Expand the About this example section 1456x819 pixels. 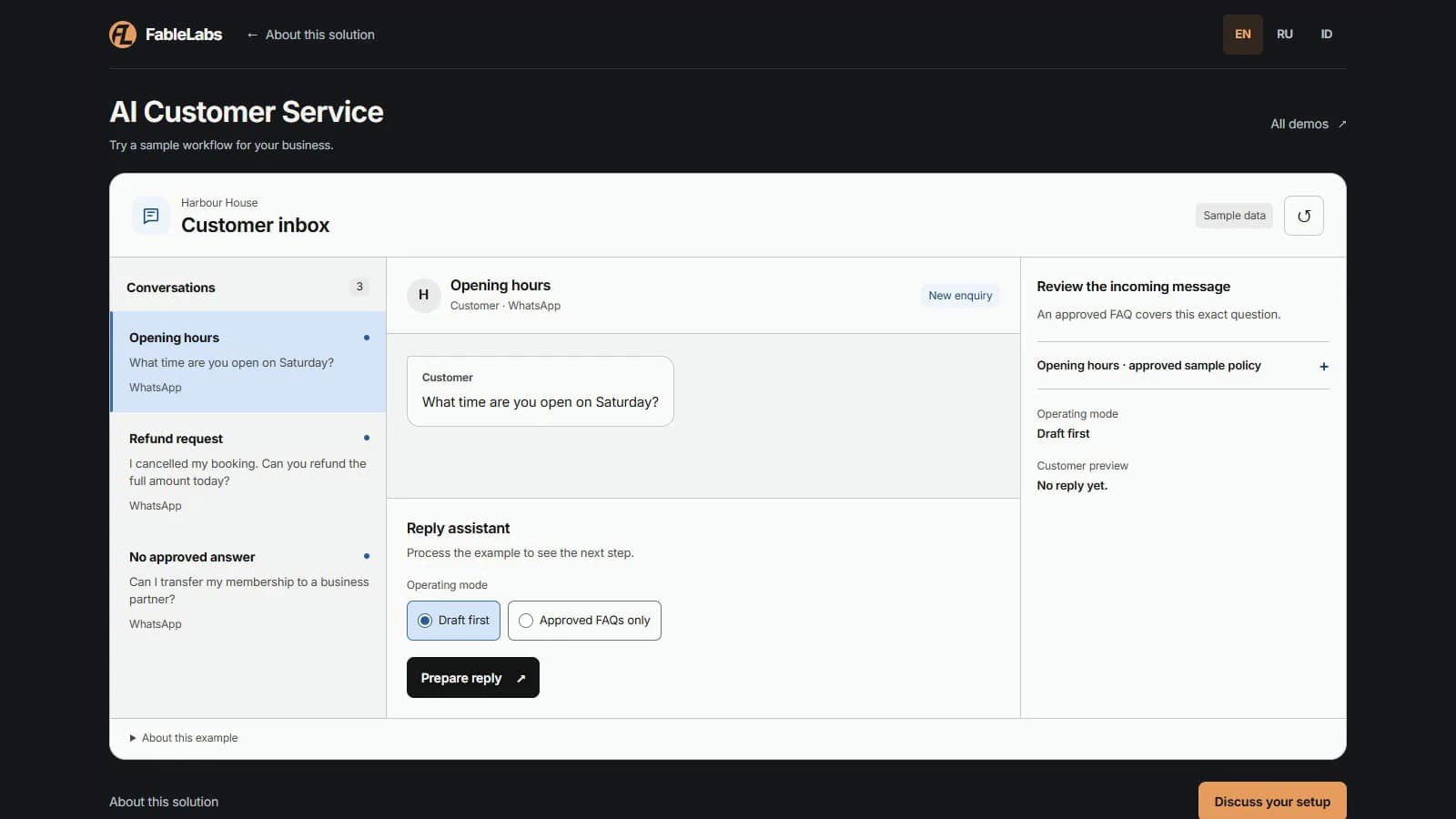183,738
